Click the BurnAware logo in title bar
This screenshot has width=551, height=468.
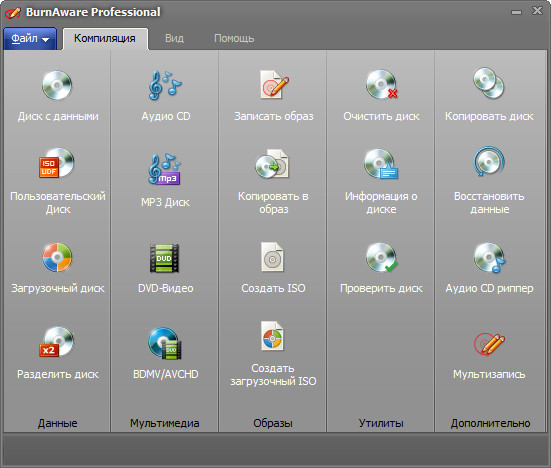point(12,13)
